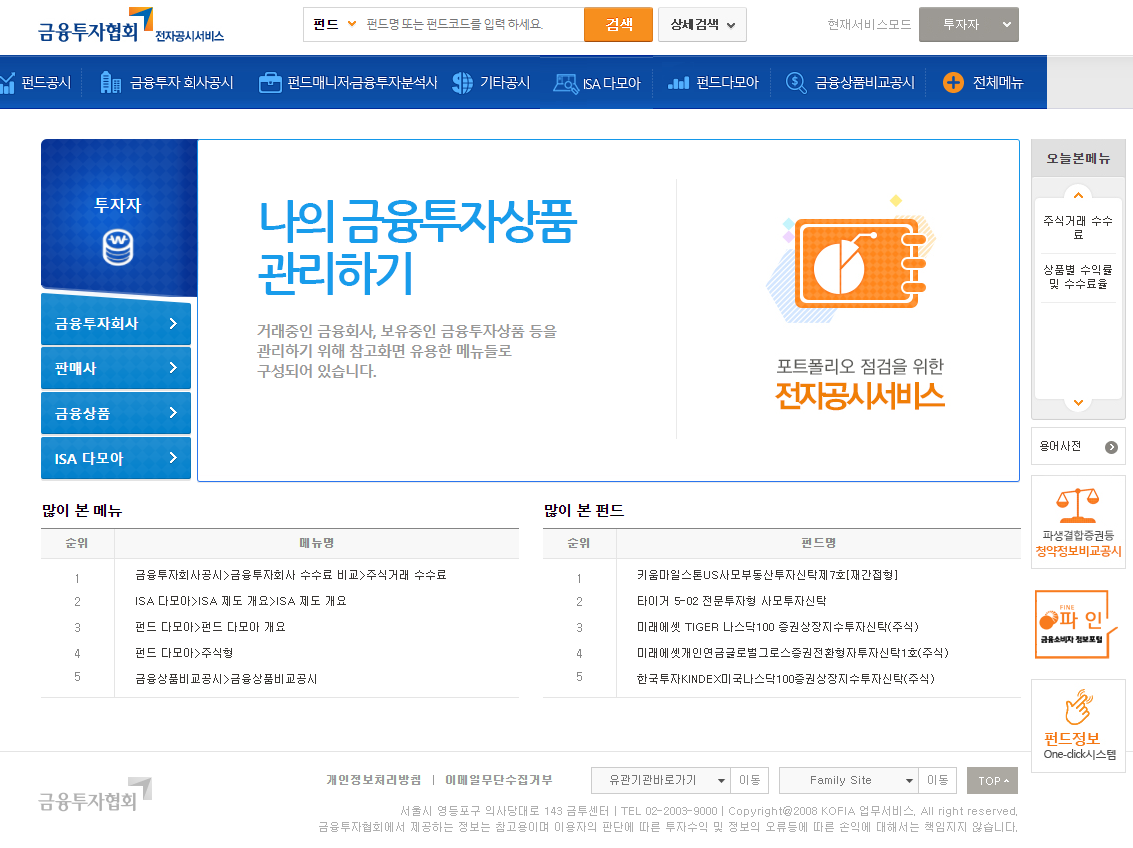Click the orange 검색 button

pyautogui.click(x=619, y=25)
